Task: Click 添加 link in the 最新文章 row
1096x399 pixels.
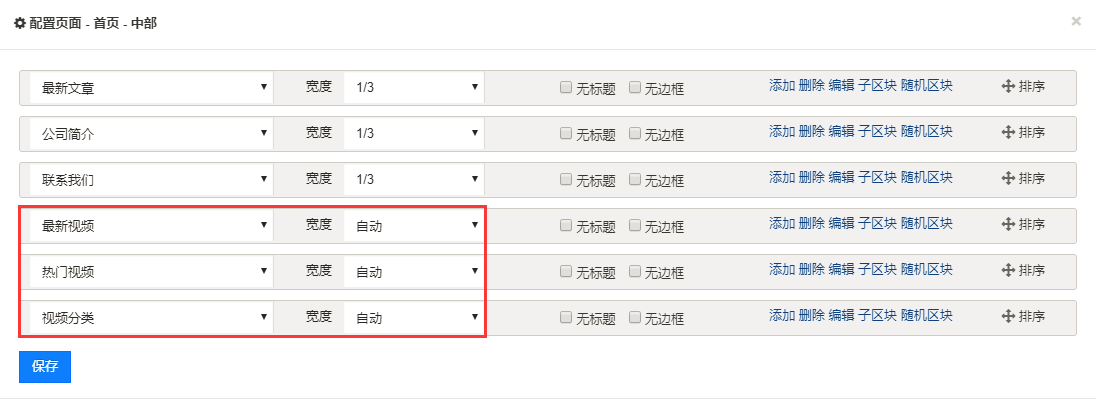Action: pos(782,86)
